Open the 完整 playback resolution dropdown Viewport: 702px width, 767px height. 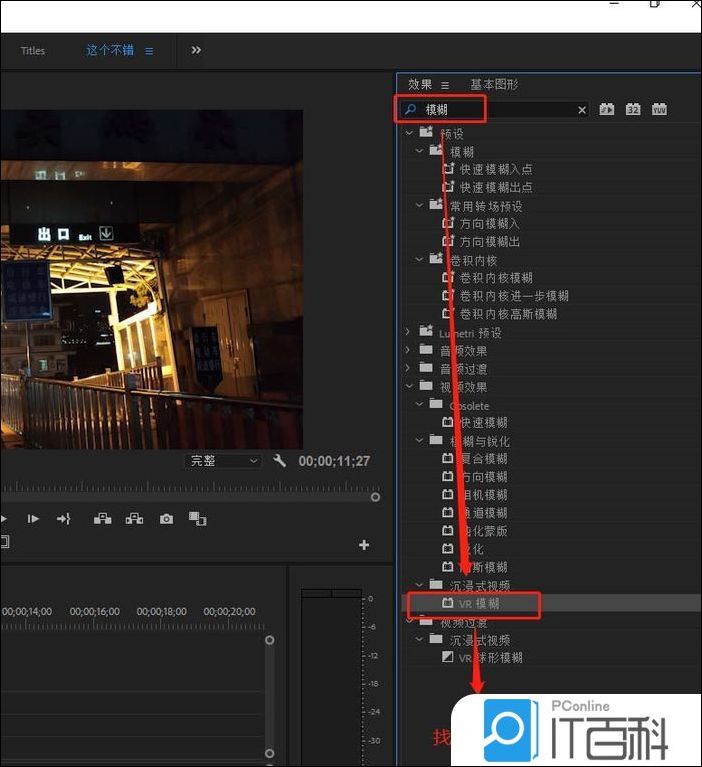224,461
